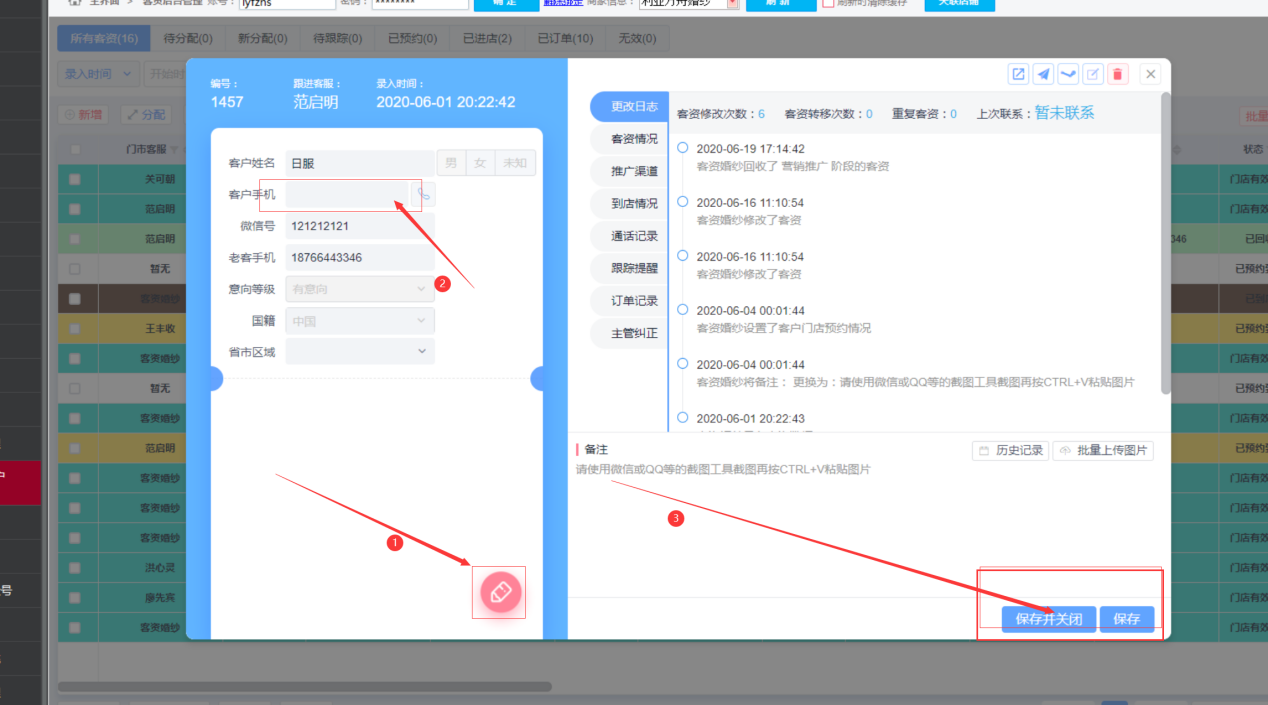Click the 保存并关闭 button
Screen dimensions: 1268x705
click(x=1048, y=619)
